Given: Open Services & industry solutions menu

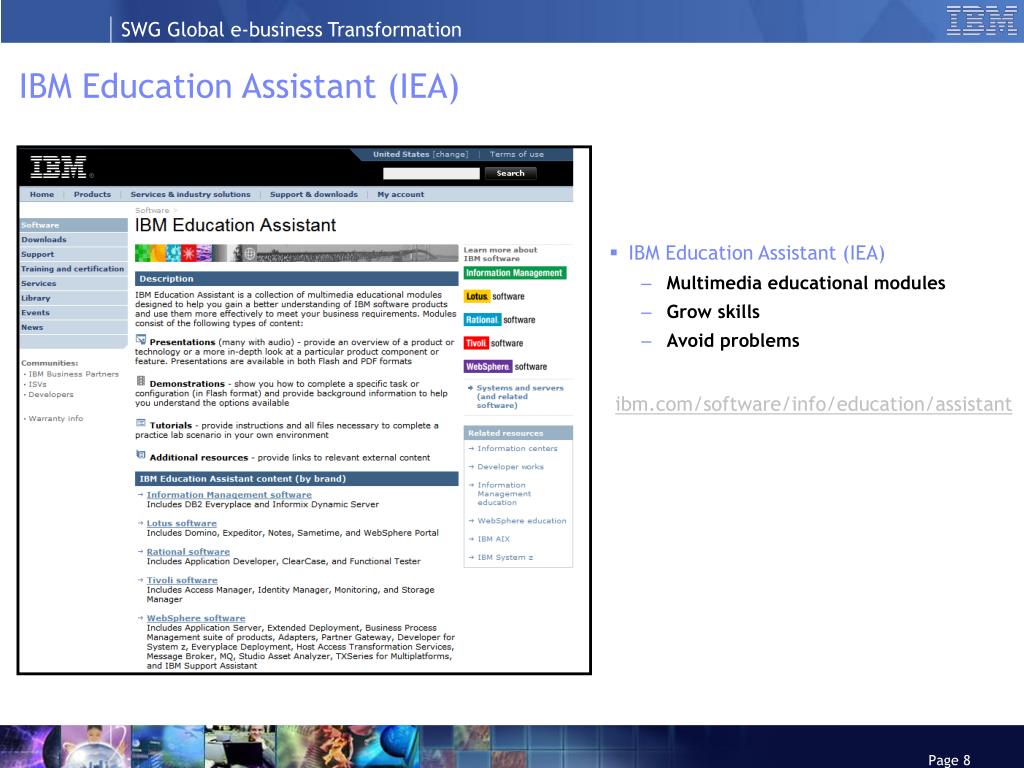Looking at the screenshot, I should (x=190, y=195).
